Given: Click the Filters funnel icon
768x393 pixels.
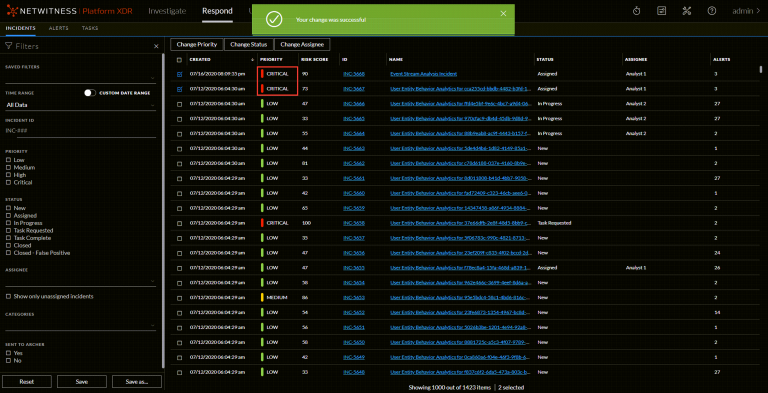Looking at the screenshot, I should (x=8, y=46).
